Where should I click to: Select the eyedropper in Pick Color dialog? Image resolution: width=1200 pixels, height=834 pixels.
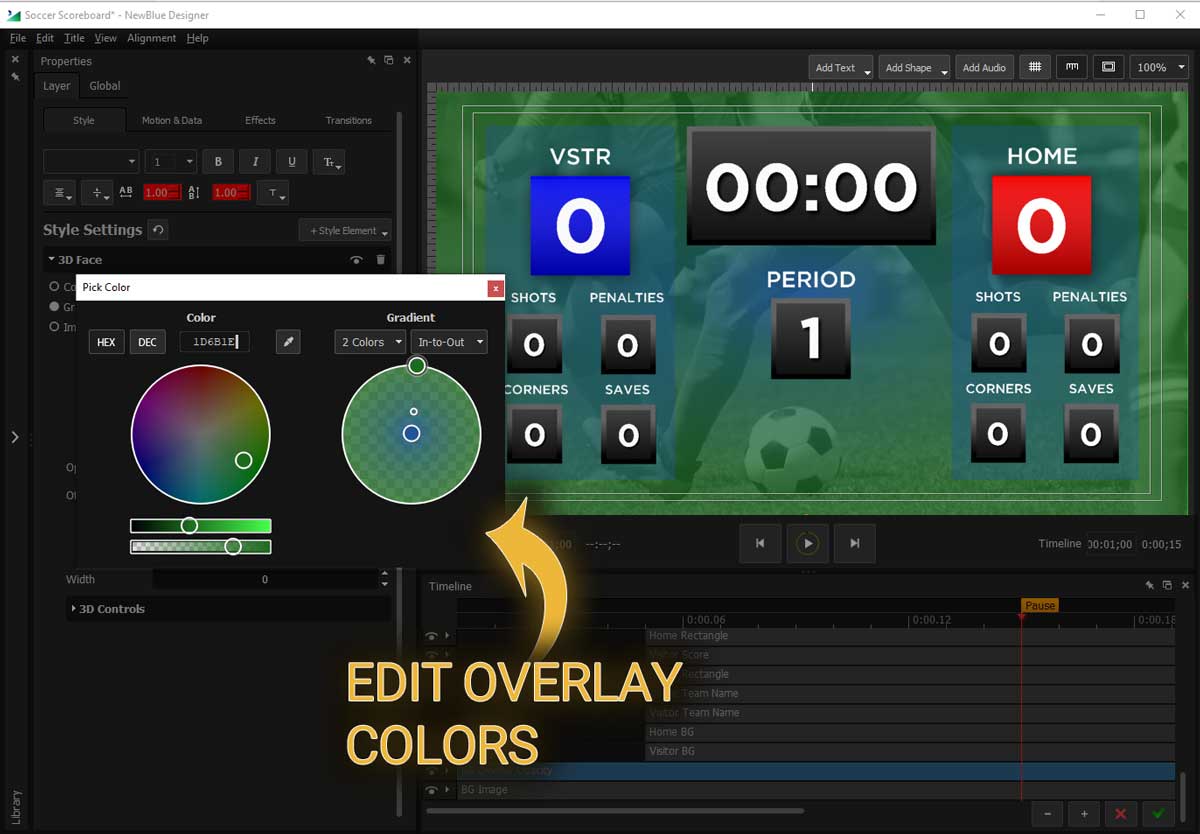288,341
